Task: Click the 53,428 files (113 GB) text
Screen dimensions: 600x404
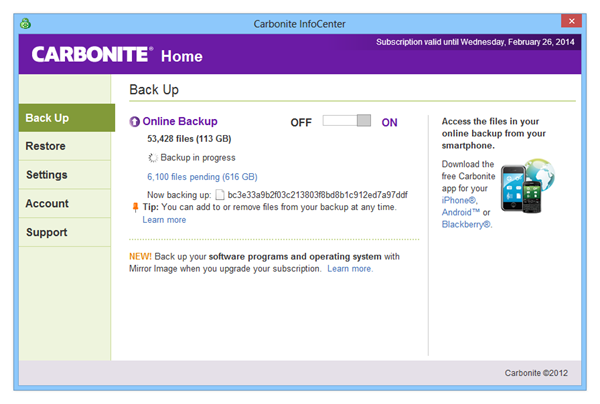Action: 189,139
